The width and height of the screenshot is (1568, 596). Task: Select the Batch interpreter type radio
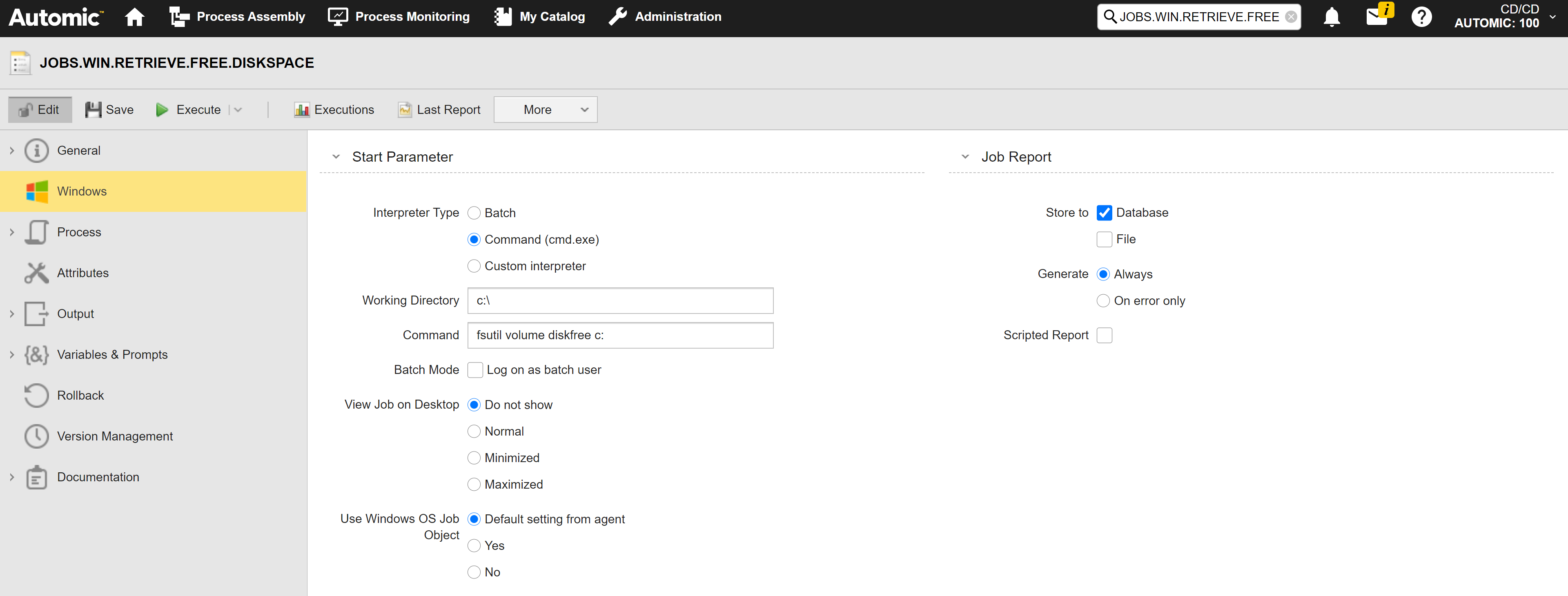pos(474,213)
